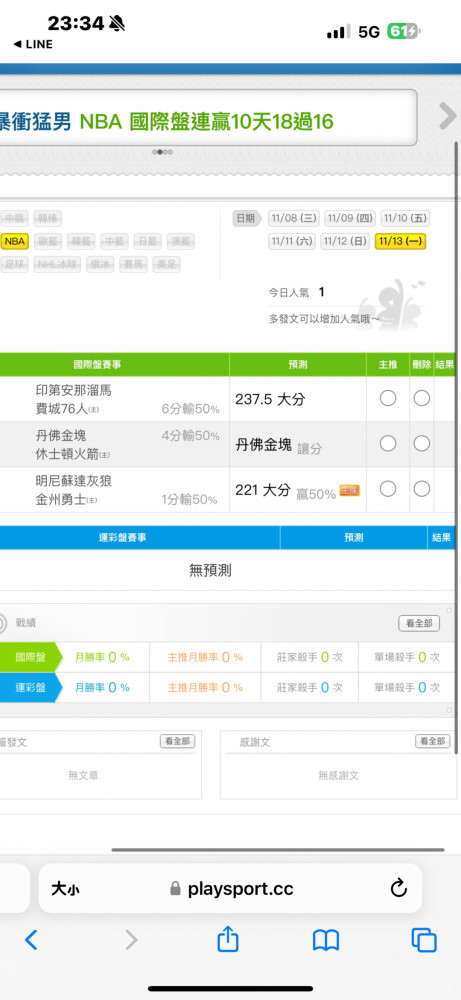The image size is (461, 1000).
Task: Switch date to 11/12 (日)
Action: 345,242
